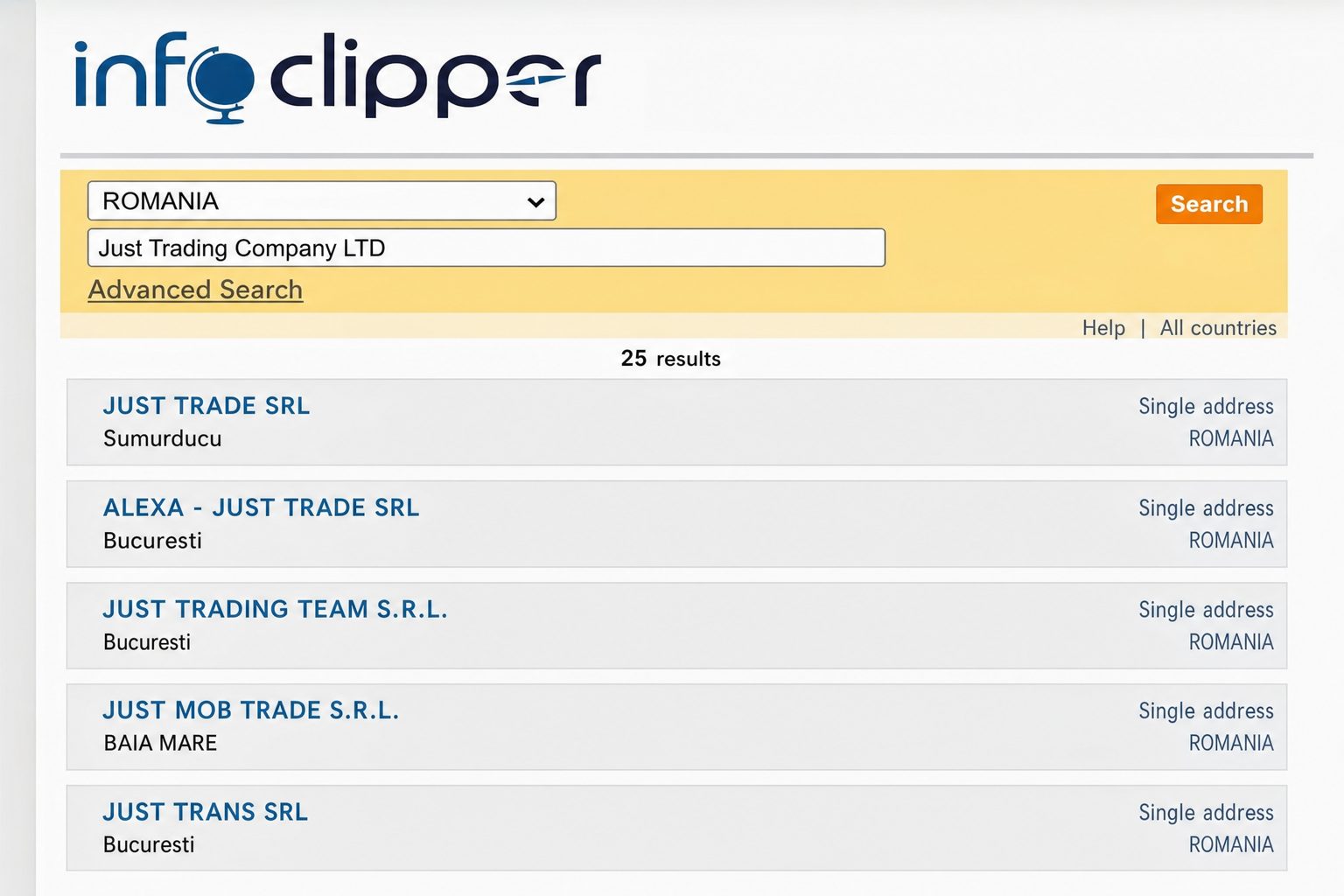This screenshot has height=896, width=1344.
Task: Click Bucuresti under ALEXA - JUST TRADE SRL
Action: 153,541
